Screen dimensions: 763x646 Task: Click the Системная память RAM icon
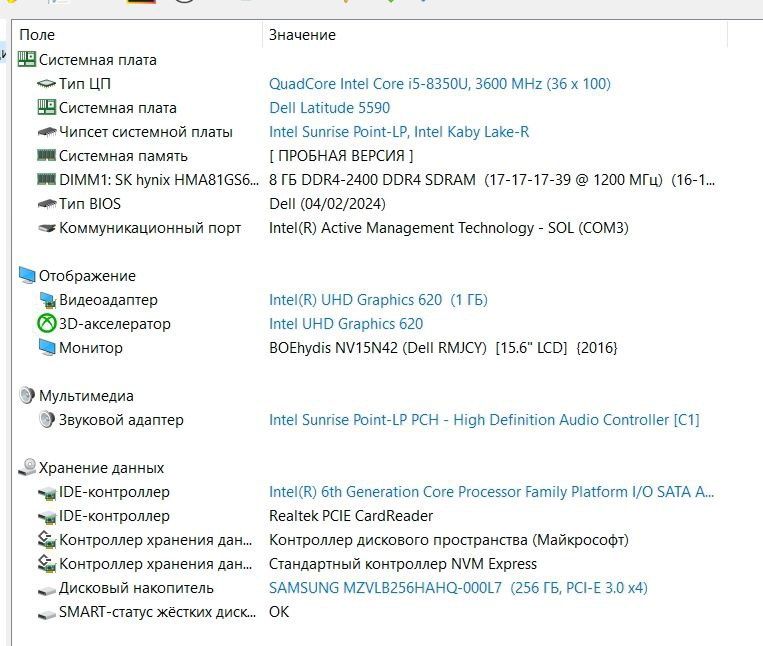pos(47,155)
